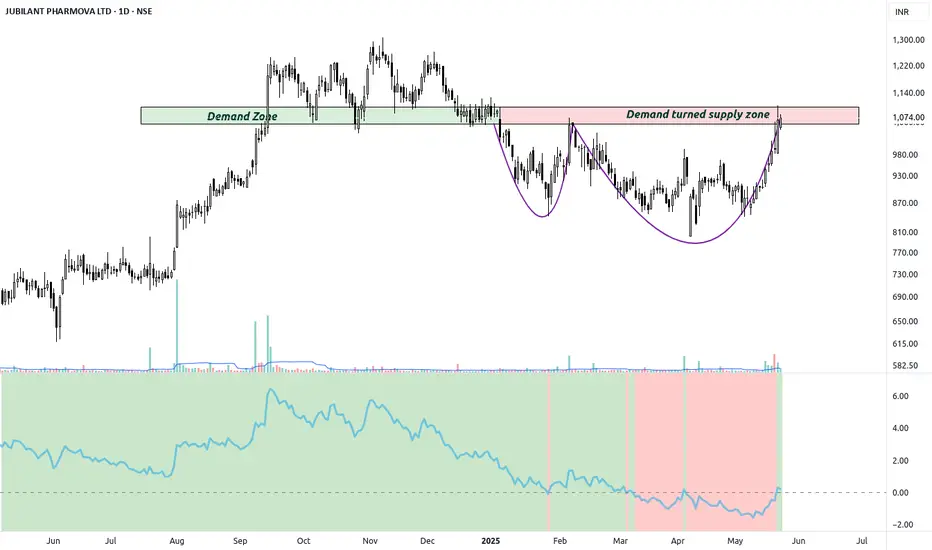932x550 pixels.
Task: Select the 1,140.00 price axis label
Action: [x=908, y=93]
